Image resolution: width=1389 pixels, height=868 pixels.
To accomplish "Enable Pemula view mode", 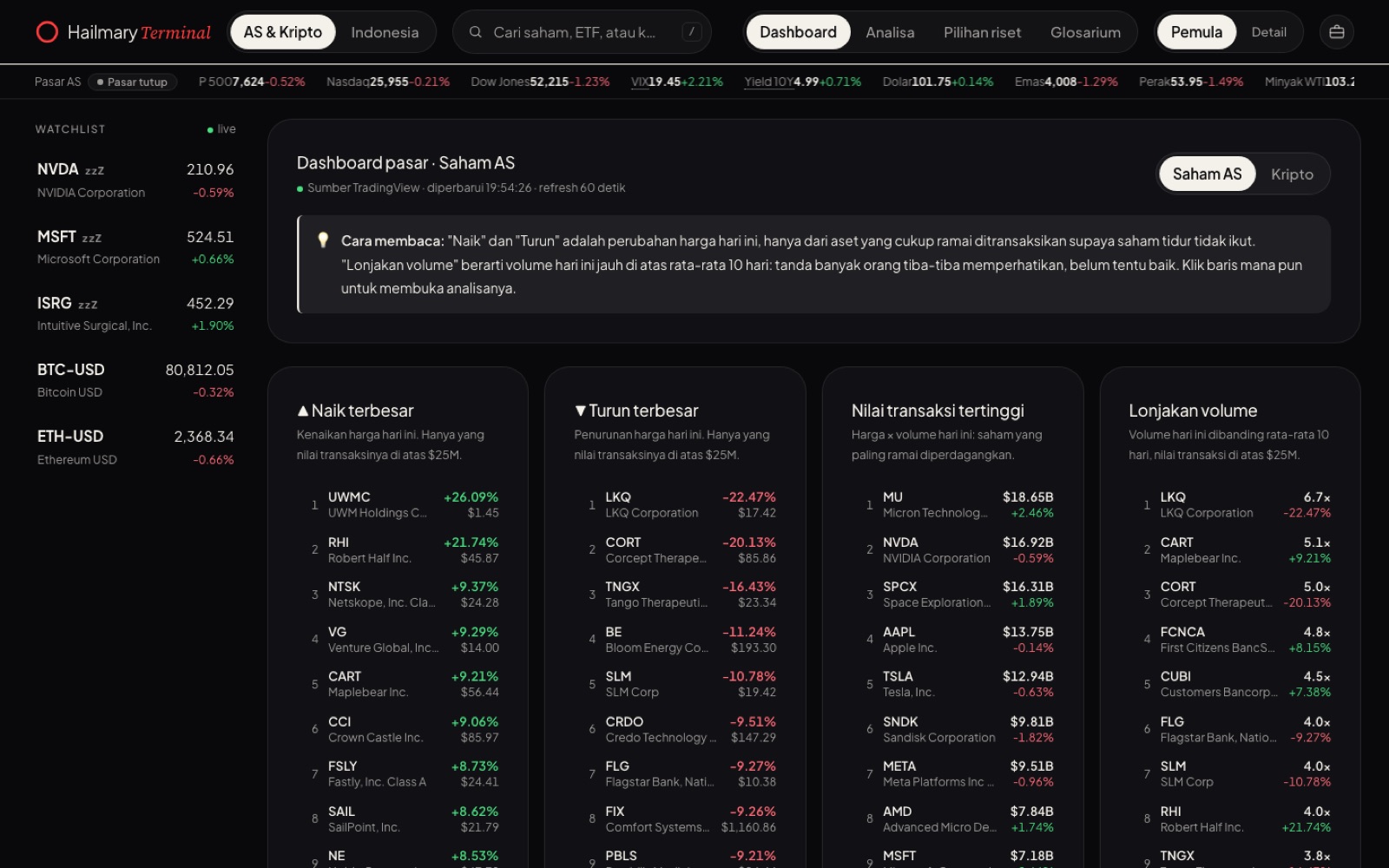I will pos(1196,32).
